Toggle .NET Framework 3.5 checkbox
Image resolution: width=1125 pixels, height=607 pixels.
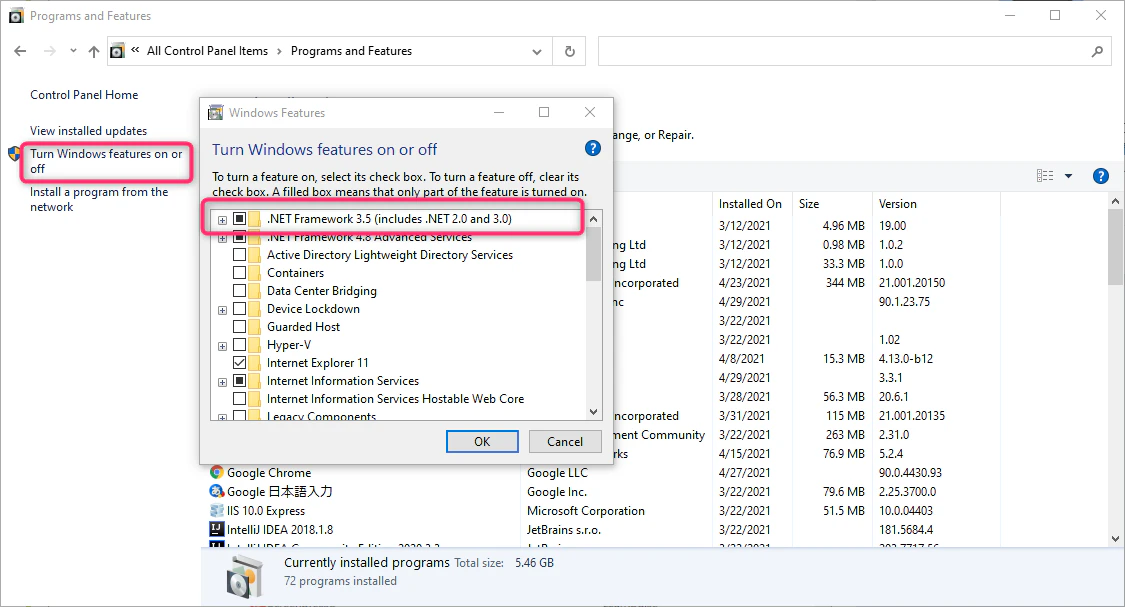pyautogui.click(x=240, y=219)
